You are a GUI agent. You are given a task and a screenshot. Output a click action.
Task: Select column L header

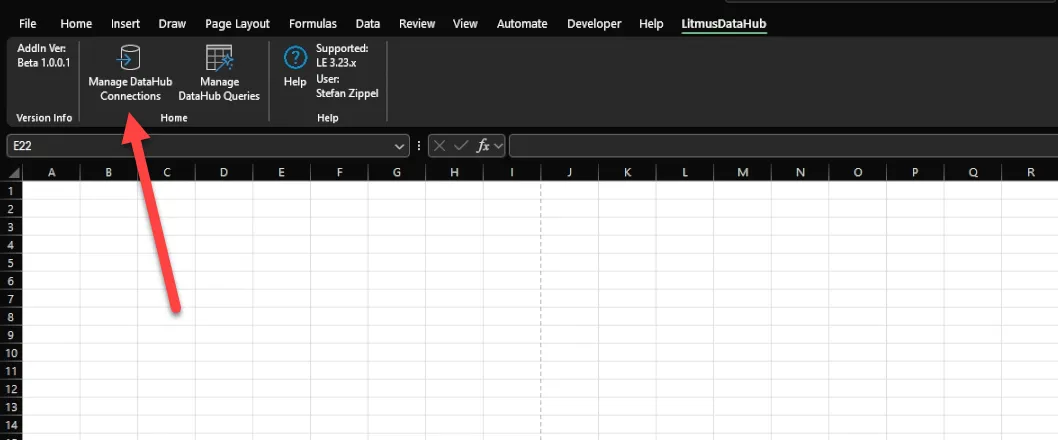pos(685,173)
